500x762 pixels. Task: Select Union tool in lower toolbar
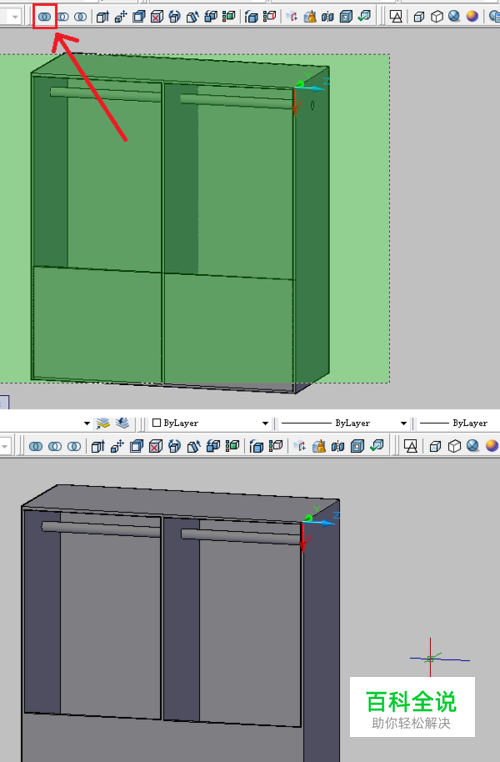click(36, 446)
